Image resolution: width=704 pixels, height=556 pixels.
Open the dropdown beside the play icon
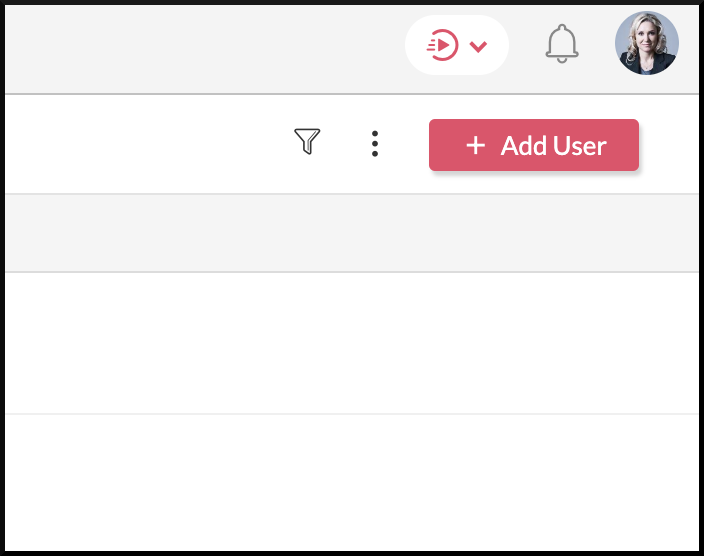478,46
